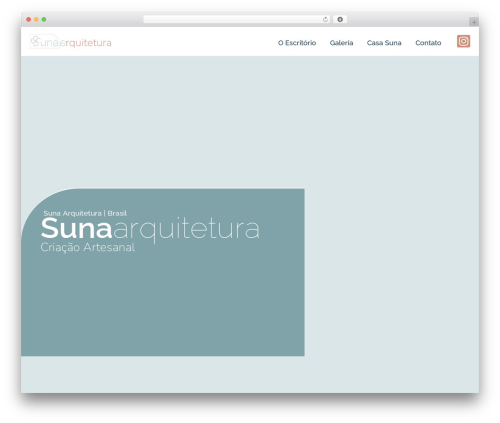Open the Instagram icon link

click(463, 41)
